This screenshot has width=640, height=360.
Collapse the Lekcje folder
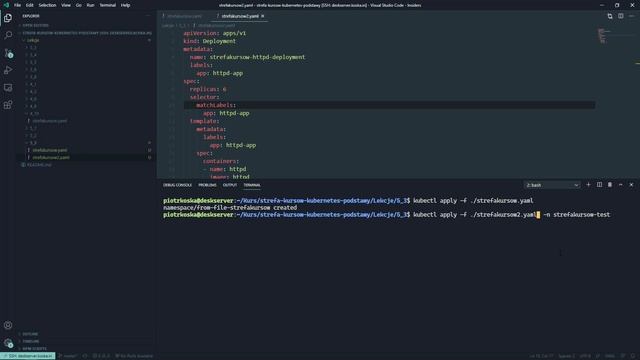(33, 40)
